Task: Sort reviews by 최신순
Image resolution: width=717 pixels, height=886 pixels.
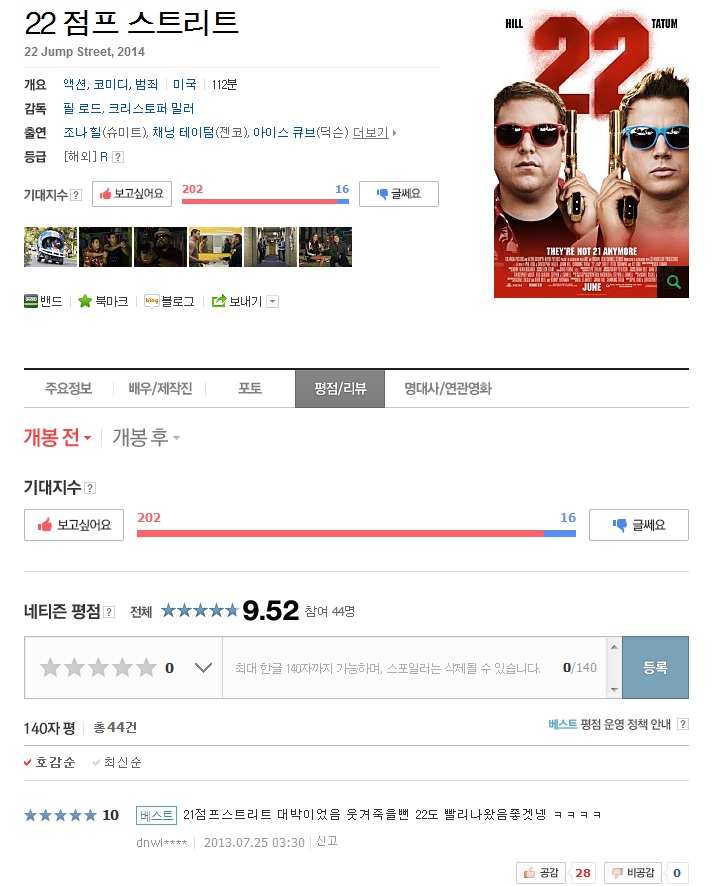Action: click(x=117, y=762)
